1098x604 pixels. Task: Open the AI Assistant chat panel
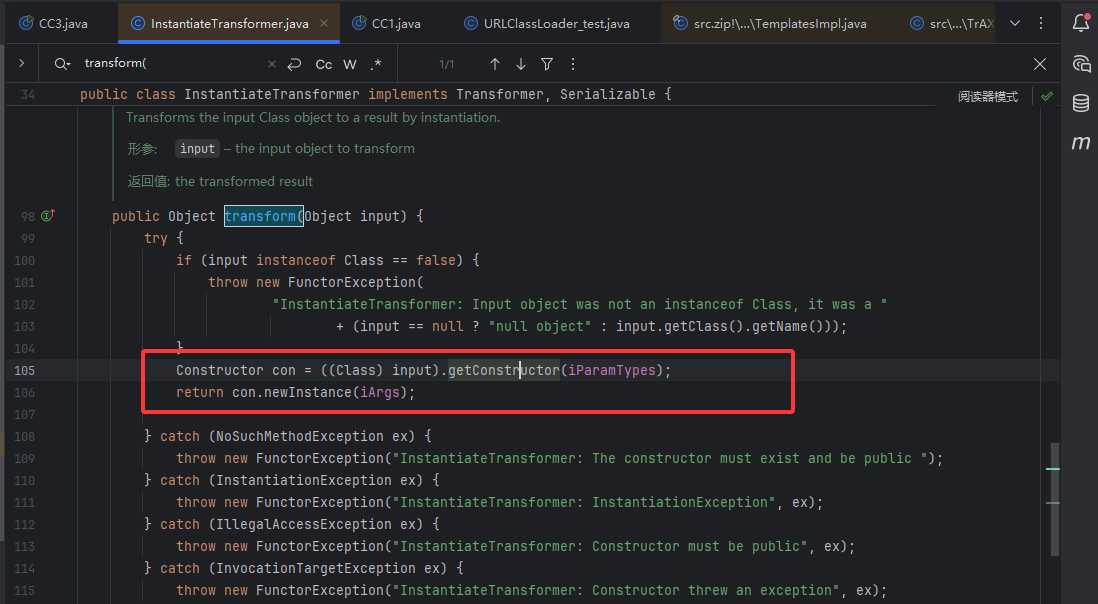[x=1080, y=64]
